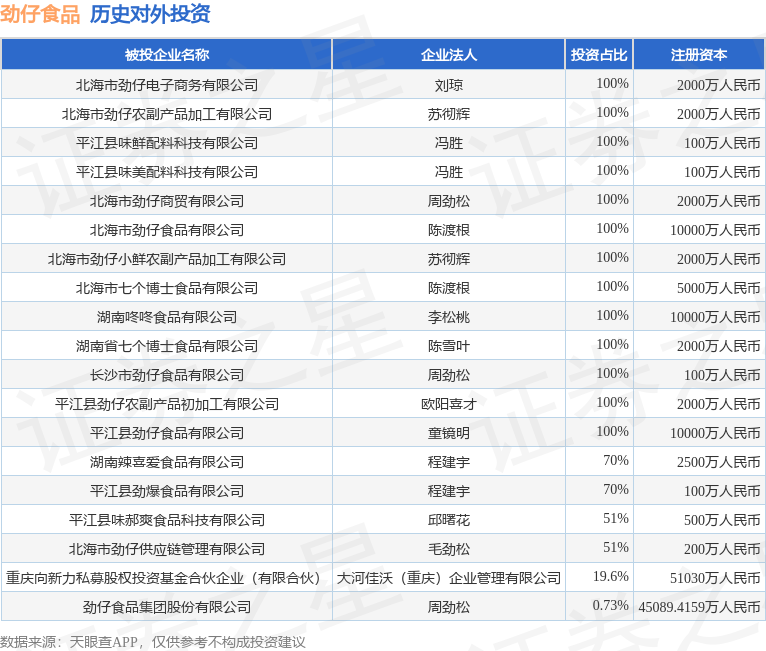The width and height of the screenshot is (766, 651).
Task: Click legal person 邱曙花
Action: pos(448,520)
